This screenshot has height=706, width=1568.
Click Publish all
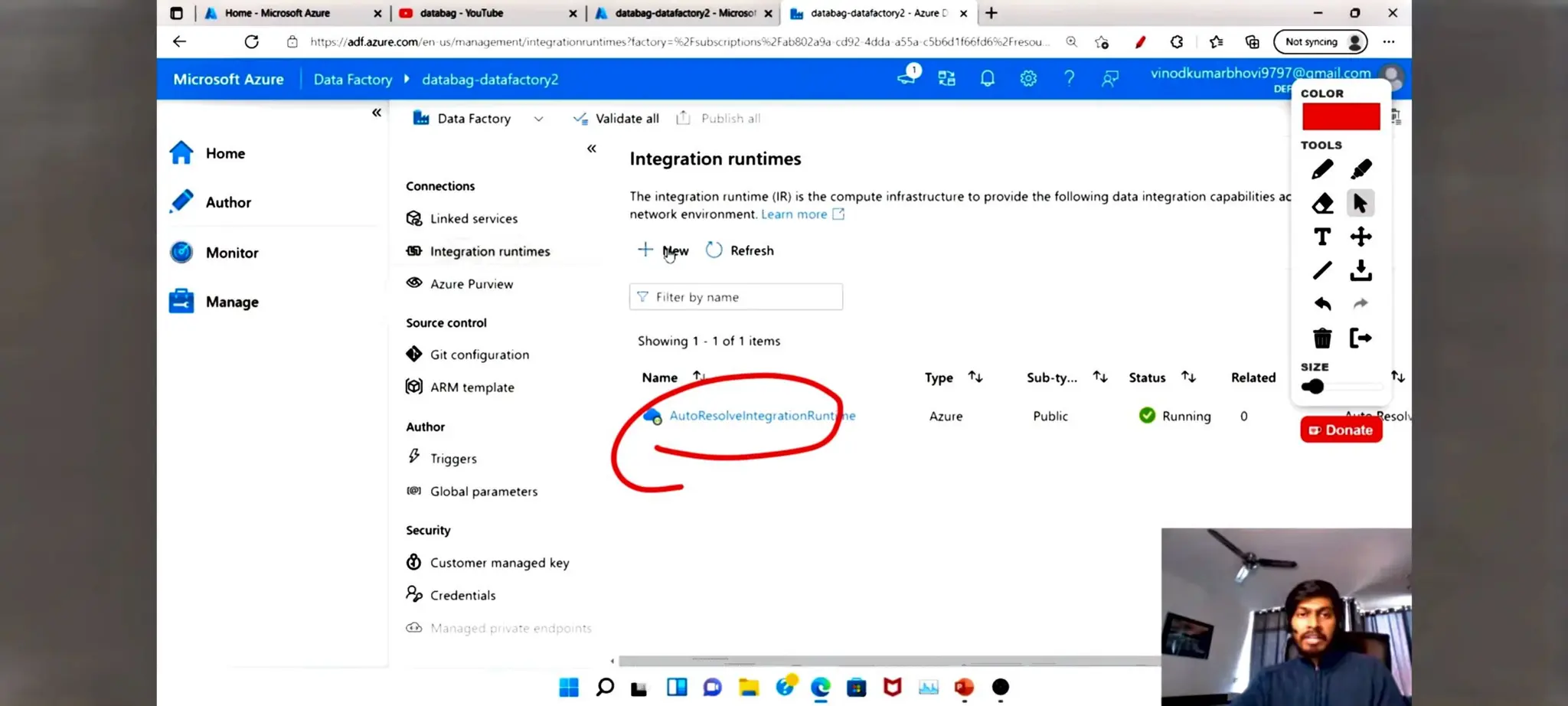(718, 118)
